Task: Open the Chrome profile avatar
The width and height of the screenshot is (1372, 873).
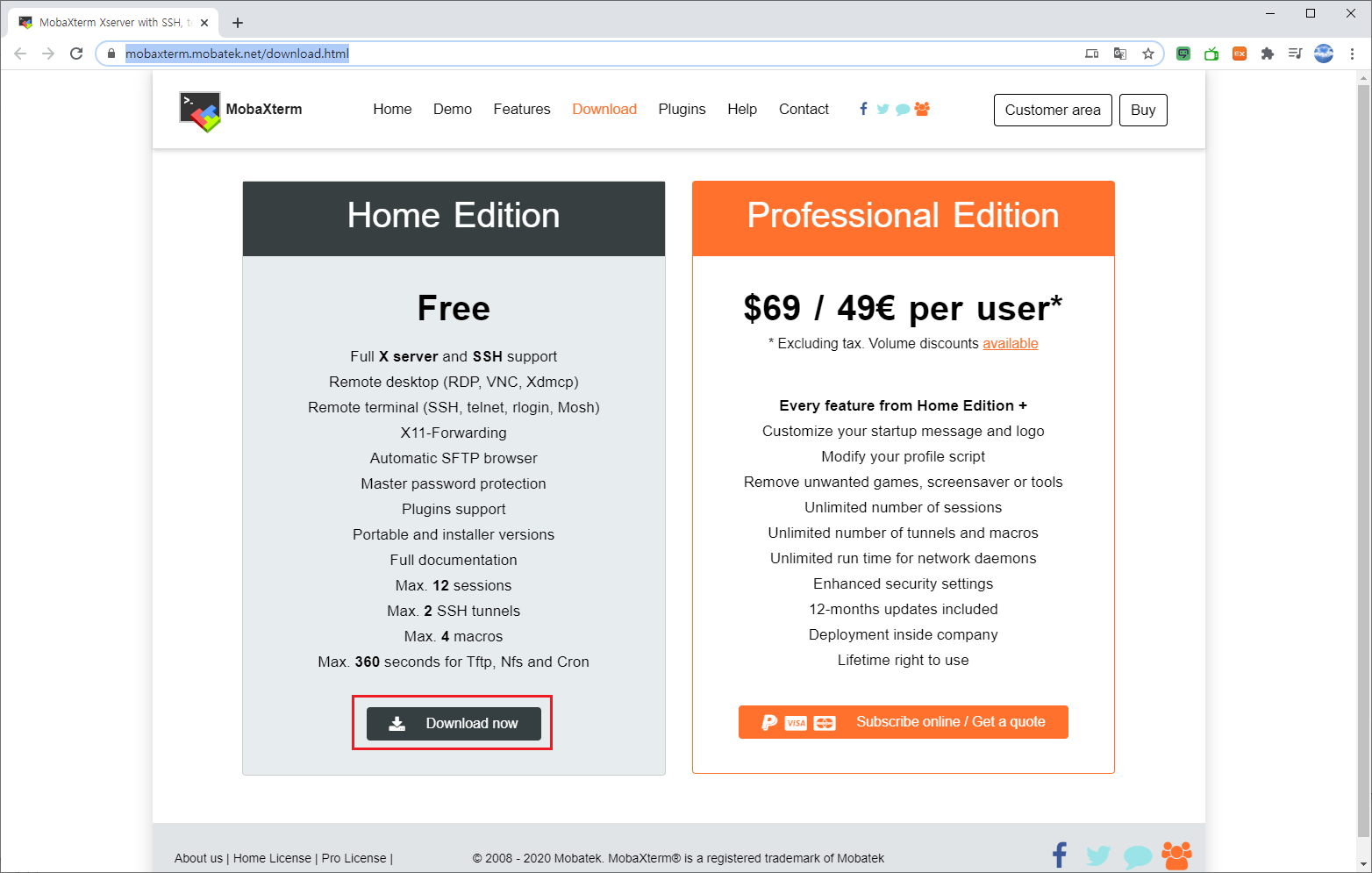Action: pos(1324,54)
